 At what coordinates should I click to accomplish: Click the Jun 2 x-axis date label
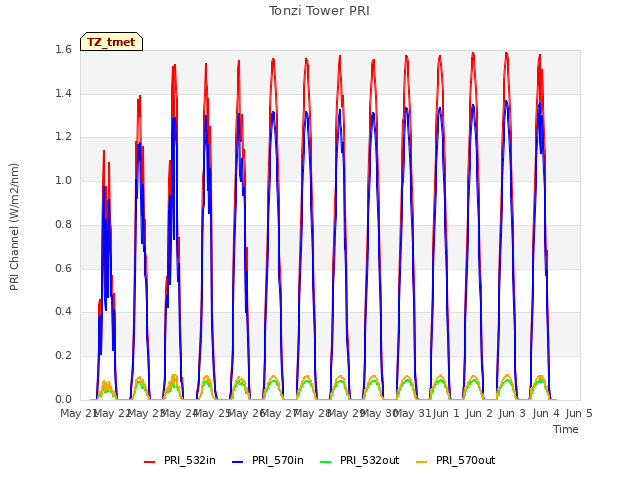[x=480, y=413]
